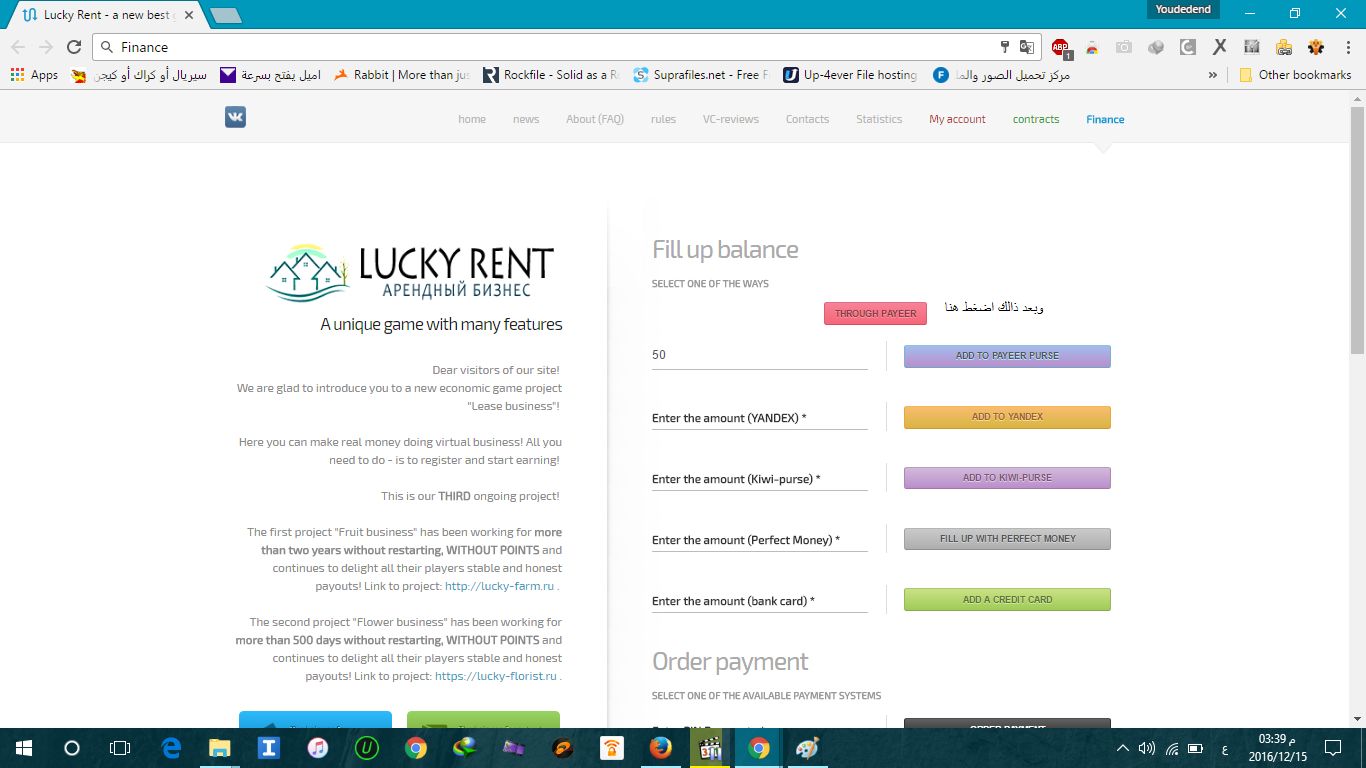Click the Perfect Money amount field
Viewport: 1366px width, 768px height.
[760, 540]
